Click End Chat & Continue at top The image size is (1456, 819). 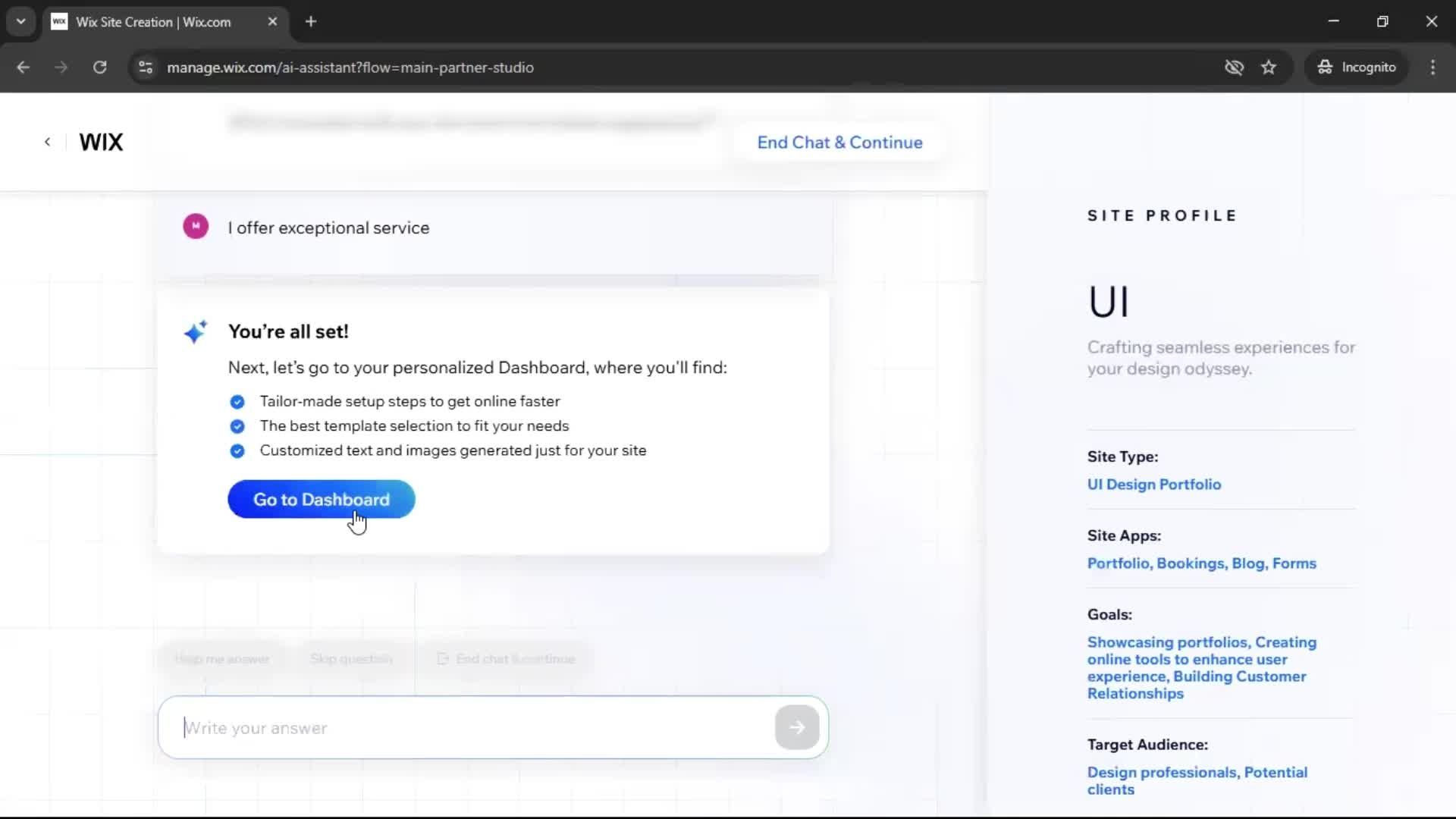click(x=839, y=143)
